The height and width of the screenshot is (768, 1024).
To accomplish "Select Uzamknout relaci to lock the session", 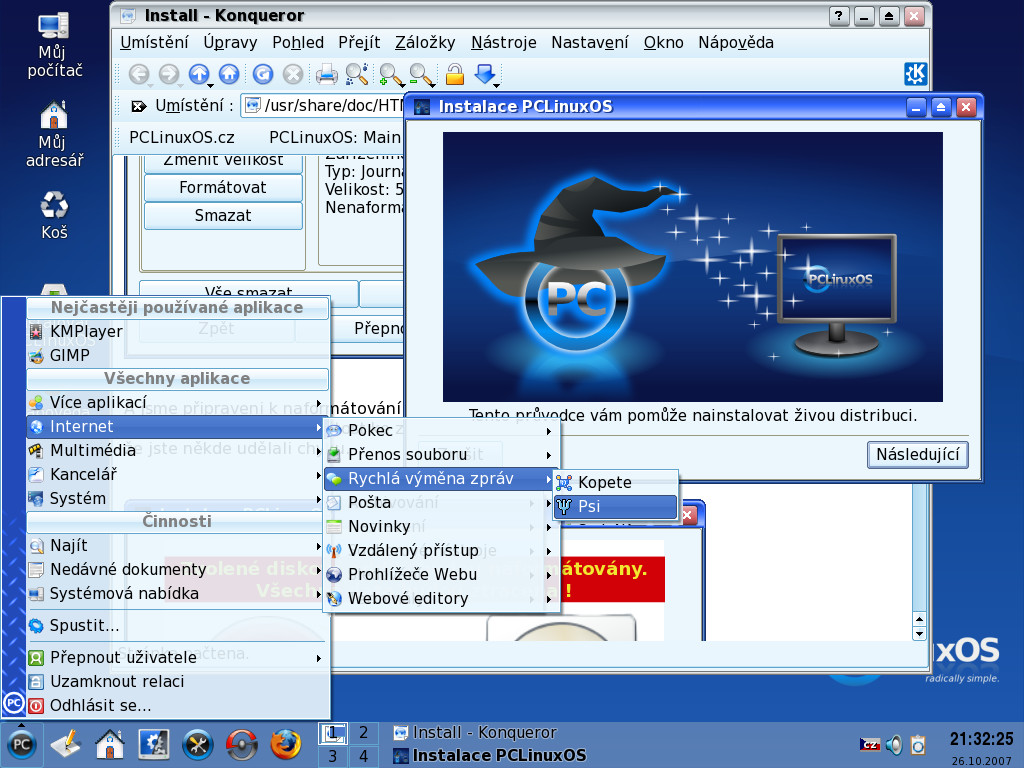I will [x=178, y=682].
